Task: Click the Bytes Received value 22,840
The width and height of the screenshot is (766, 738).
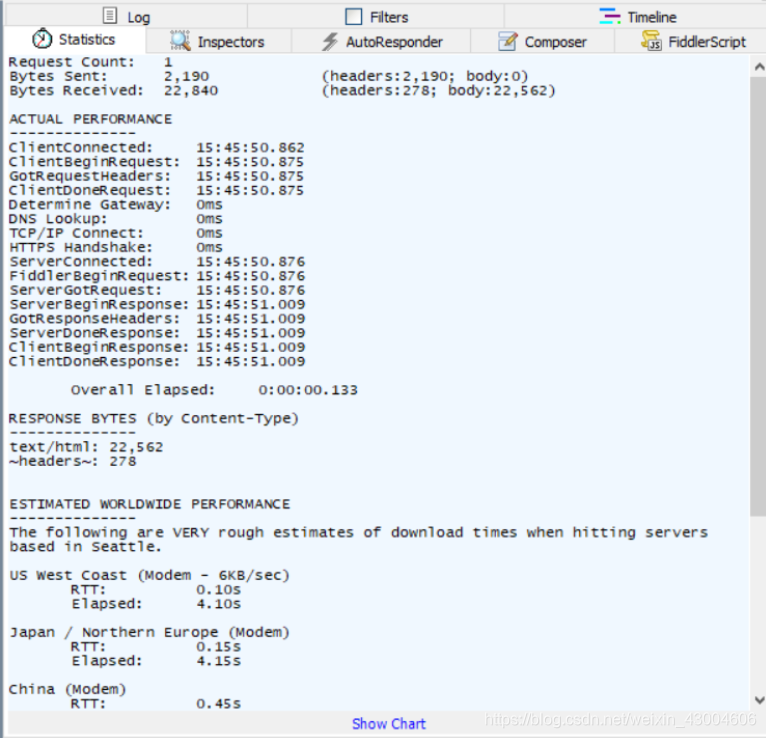Action: pyautogui.click(x=191, y=90)
